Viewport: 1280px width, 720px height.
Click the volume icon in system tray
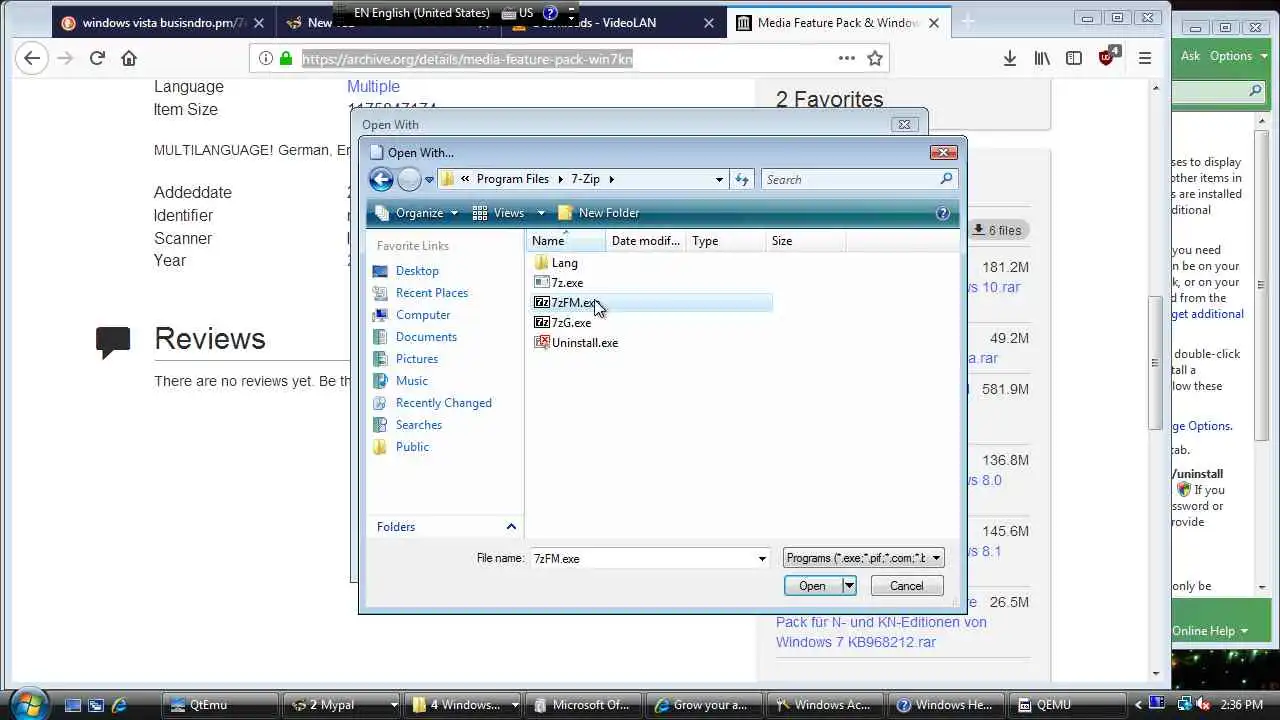[1205, 705]
